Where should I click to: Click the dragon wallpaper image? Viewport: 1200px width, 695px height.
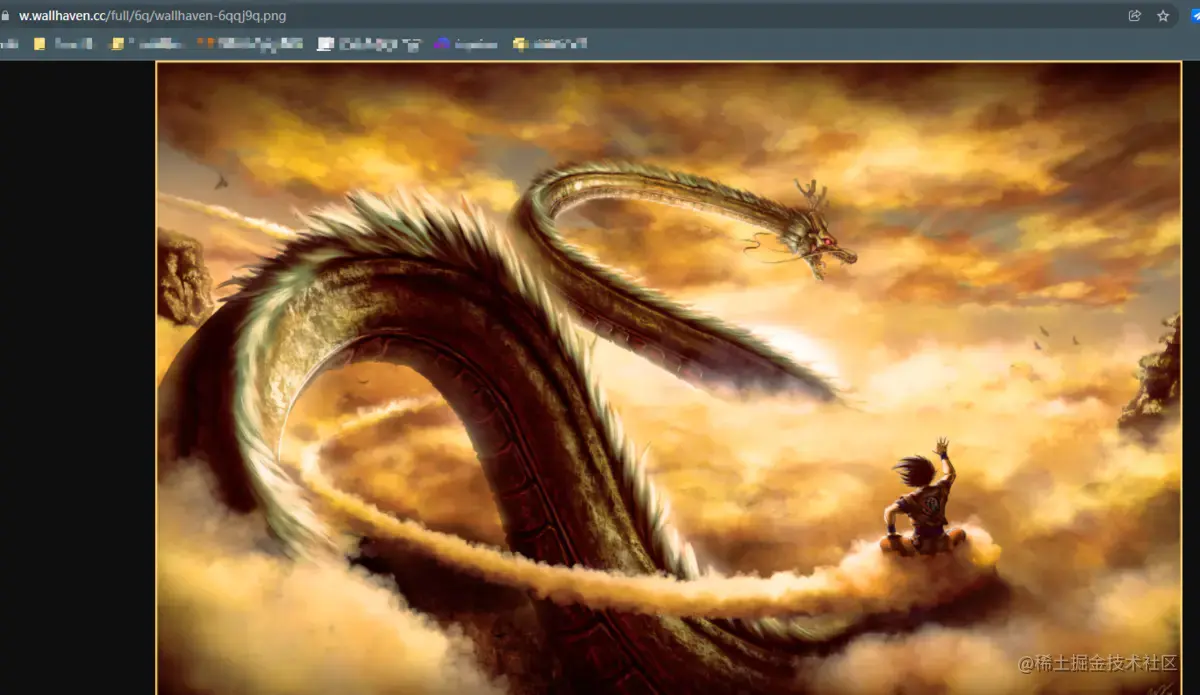pyautogui.click(x=669, y=378)
